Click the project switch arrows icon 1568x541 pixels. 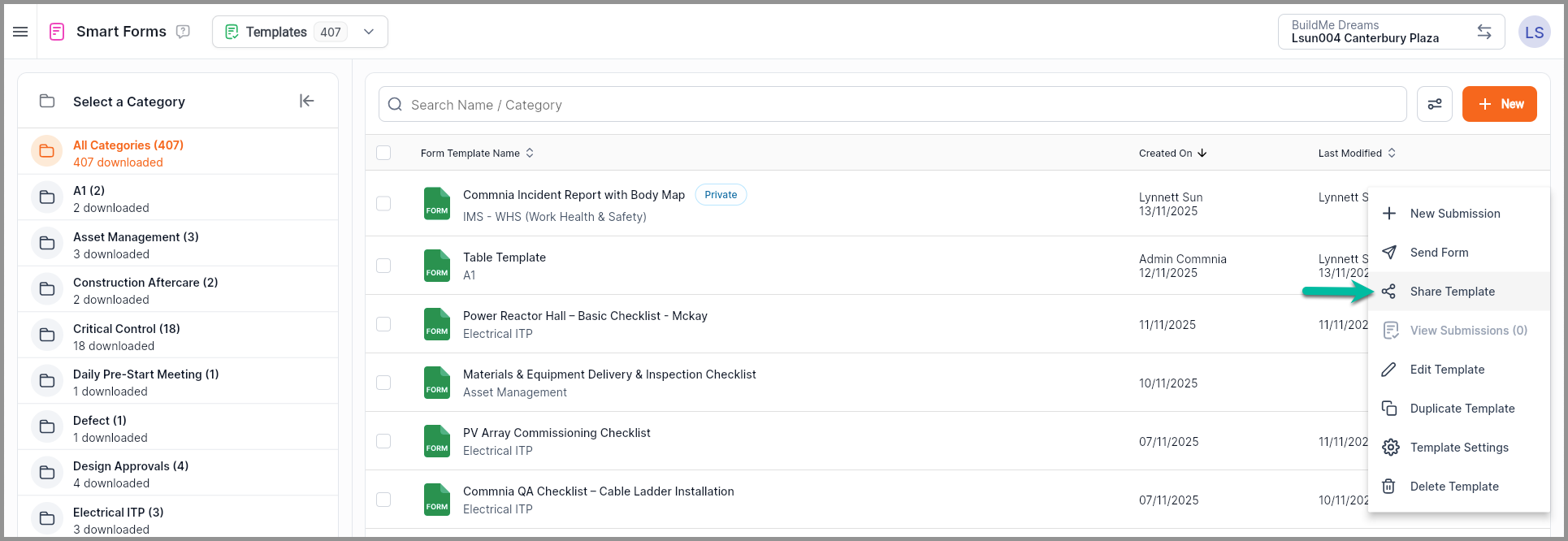[x=1484, y=32]
